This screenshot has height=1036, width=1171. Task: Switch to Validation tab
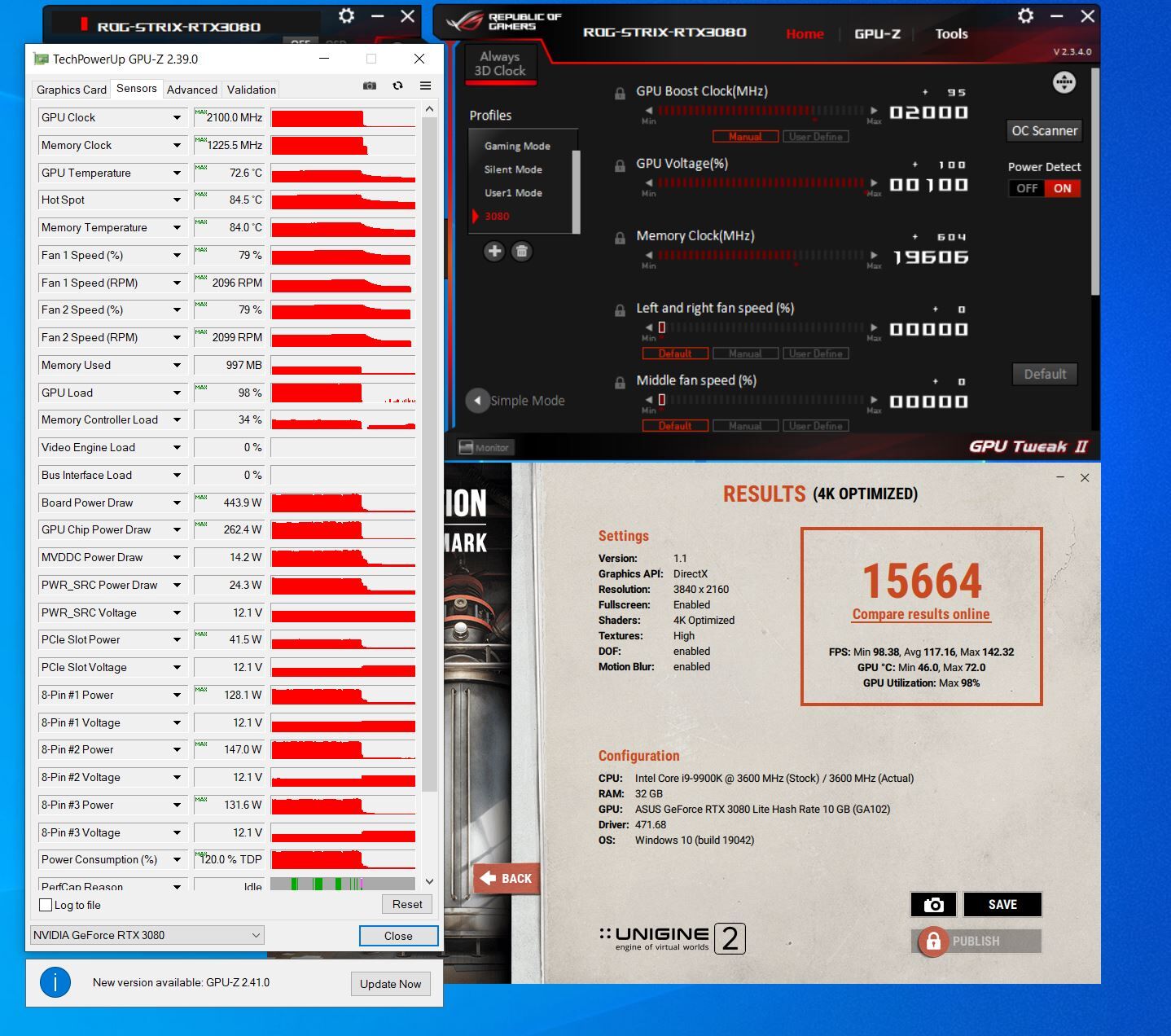[x=251, y=90]
